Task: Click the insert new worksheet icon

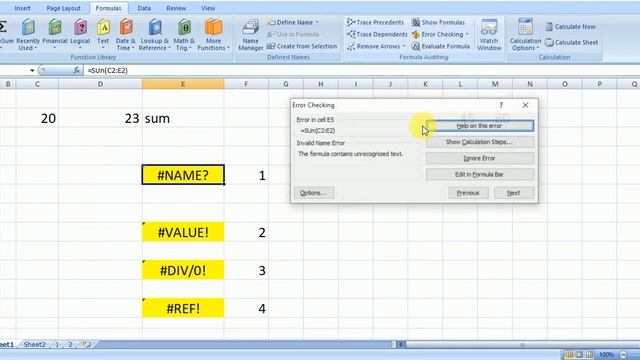Action: (87, 344)
